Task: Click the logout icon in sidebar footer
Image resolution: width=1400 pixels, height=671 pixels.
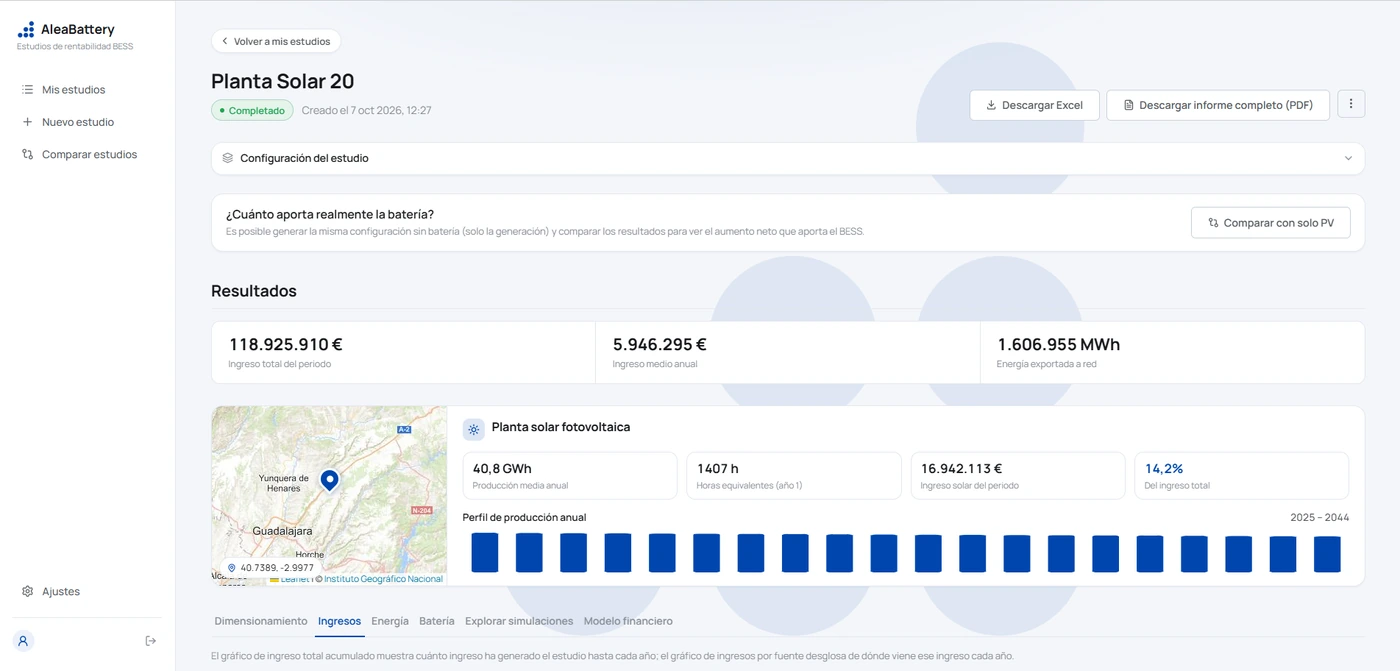Action: pyautogui.click(x=151, y=641)
